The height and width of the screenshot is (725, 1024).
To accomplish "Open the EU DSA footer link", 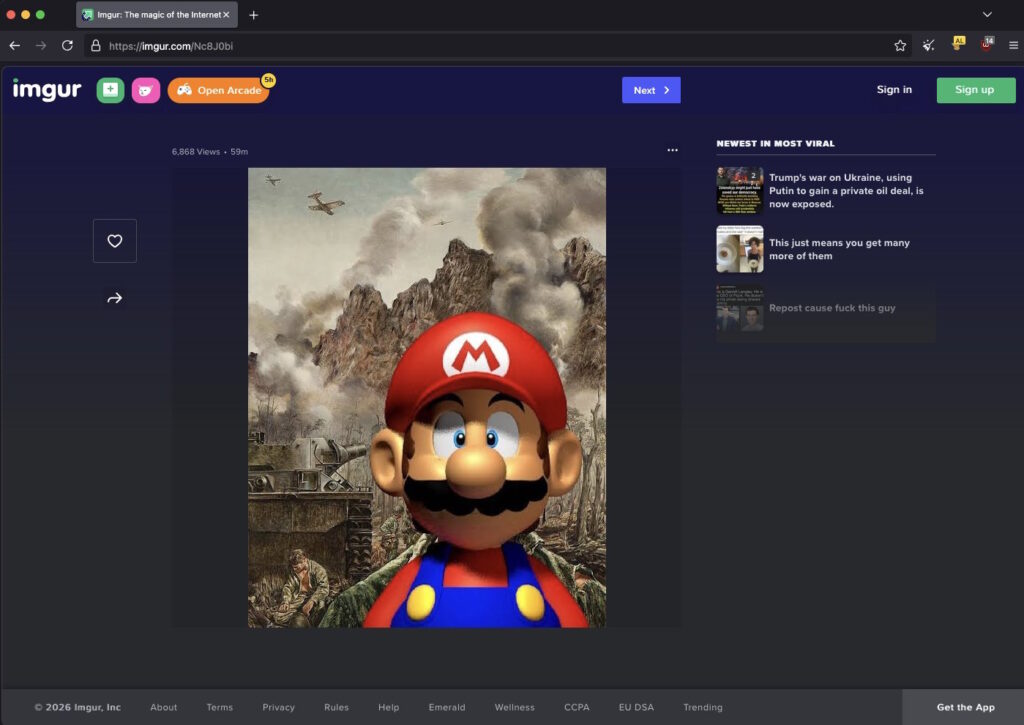I will pos(636,707).
